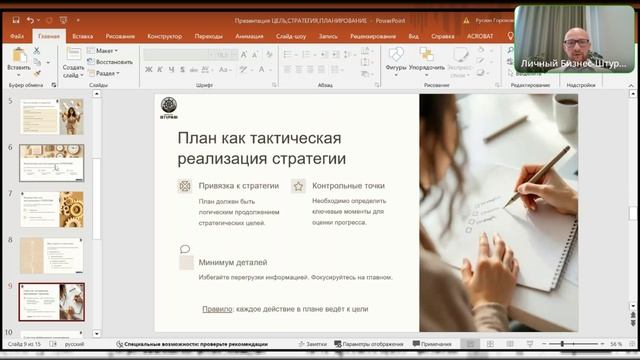Switch to reading view icon
The height and width of the screenshot is (360, 640).
pyautogui.click(x=510, y=344)
